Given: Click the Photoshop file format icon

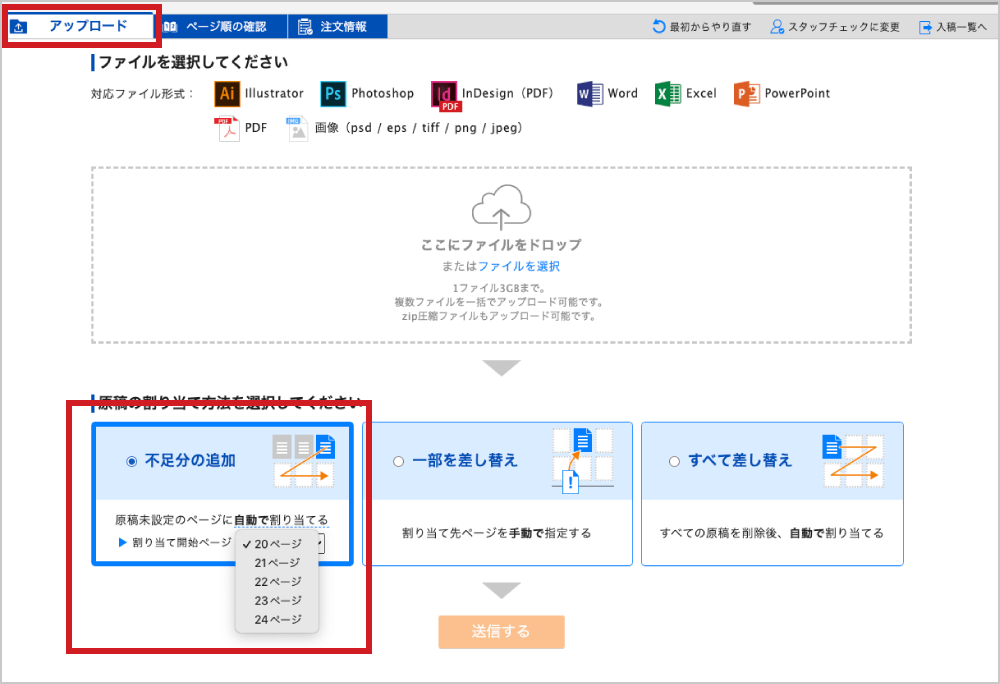Looking at the screenshot, I should 333,94.
